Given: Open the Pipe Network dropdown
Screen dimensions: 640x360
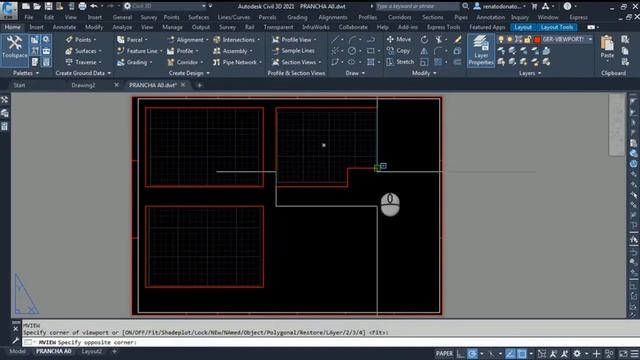Looking at the screenshot, I should coord(238,62).
